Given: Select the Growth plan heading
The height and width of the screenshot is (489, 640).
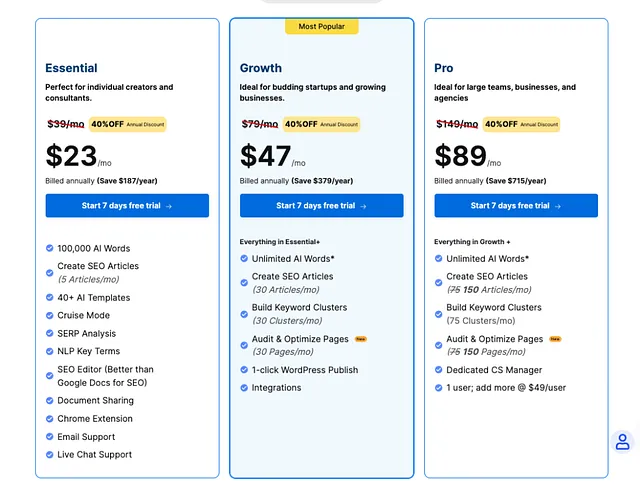Looking at the screenshot, I should click(261, 68).
